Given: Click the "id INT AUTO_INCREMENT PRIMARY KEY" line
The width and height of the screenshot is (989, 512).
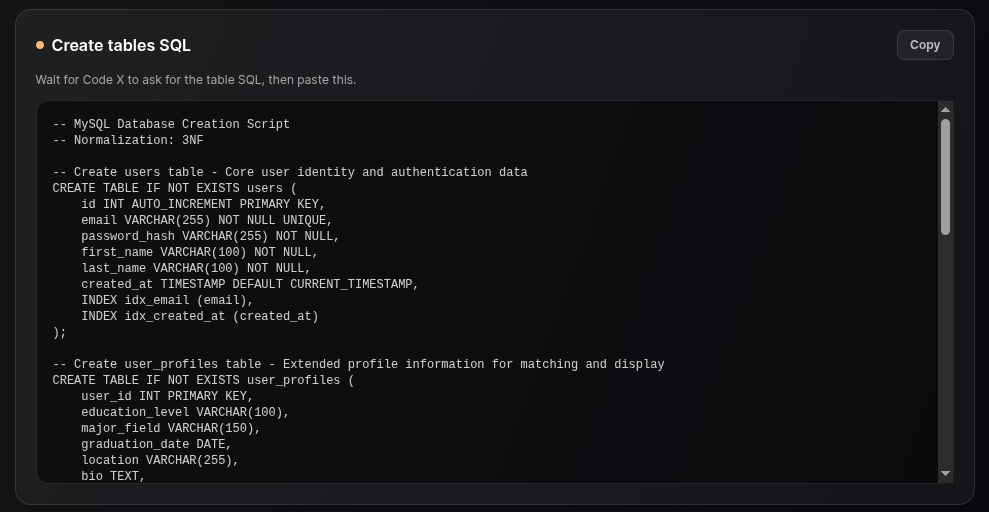Looking at the screenshot, I should pos(203,205).
